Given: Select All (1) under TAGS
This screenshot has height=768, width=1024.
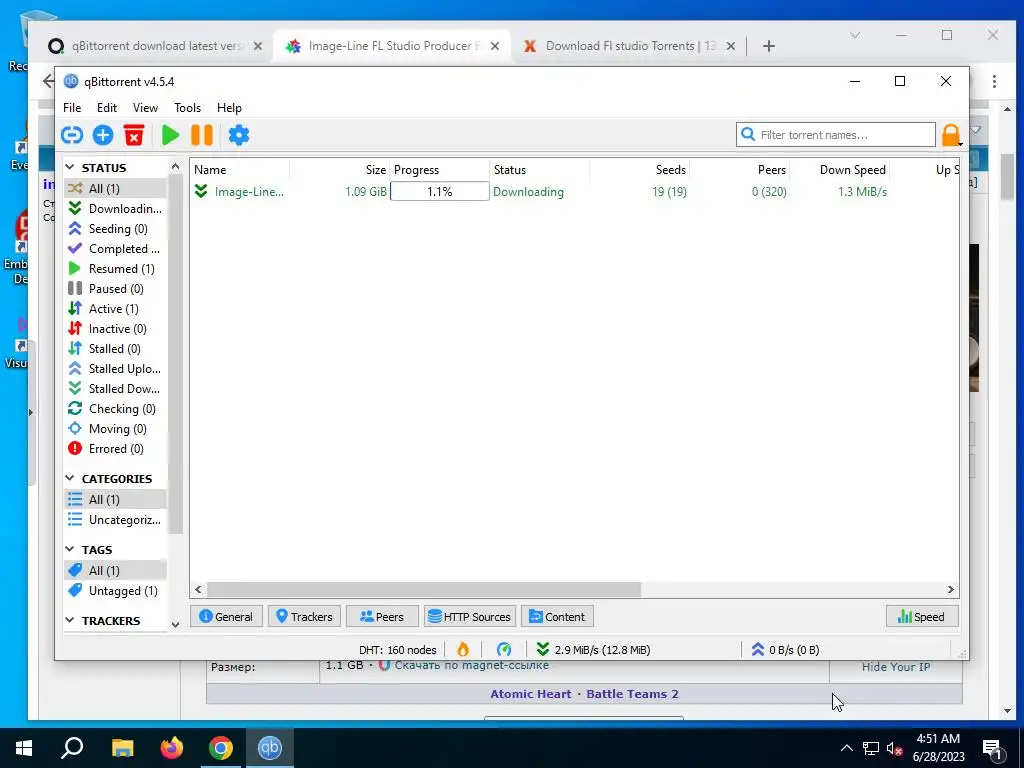Looking at the screenshot, I should click(115, 571).
